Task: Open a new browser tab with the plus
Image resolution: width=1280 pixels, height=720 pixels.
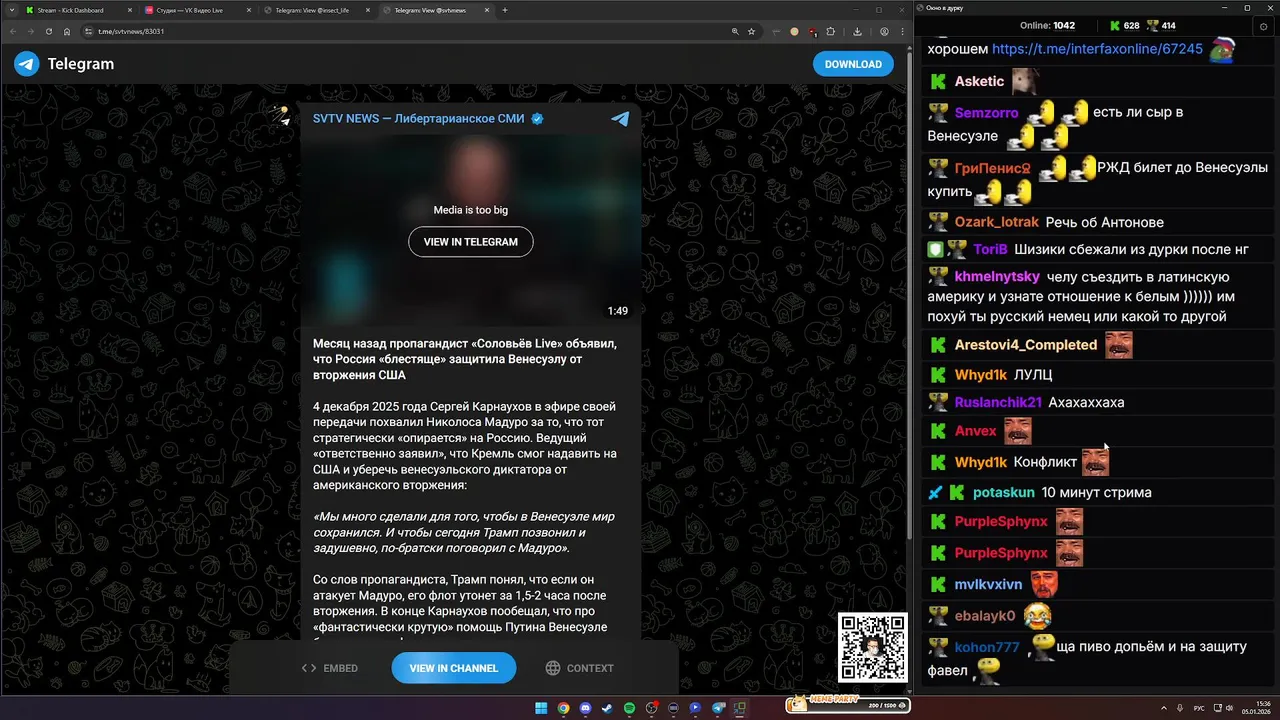Action: point(505,10)
